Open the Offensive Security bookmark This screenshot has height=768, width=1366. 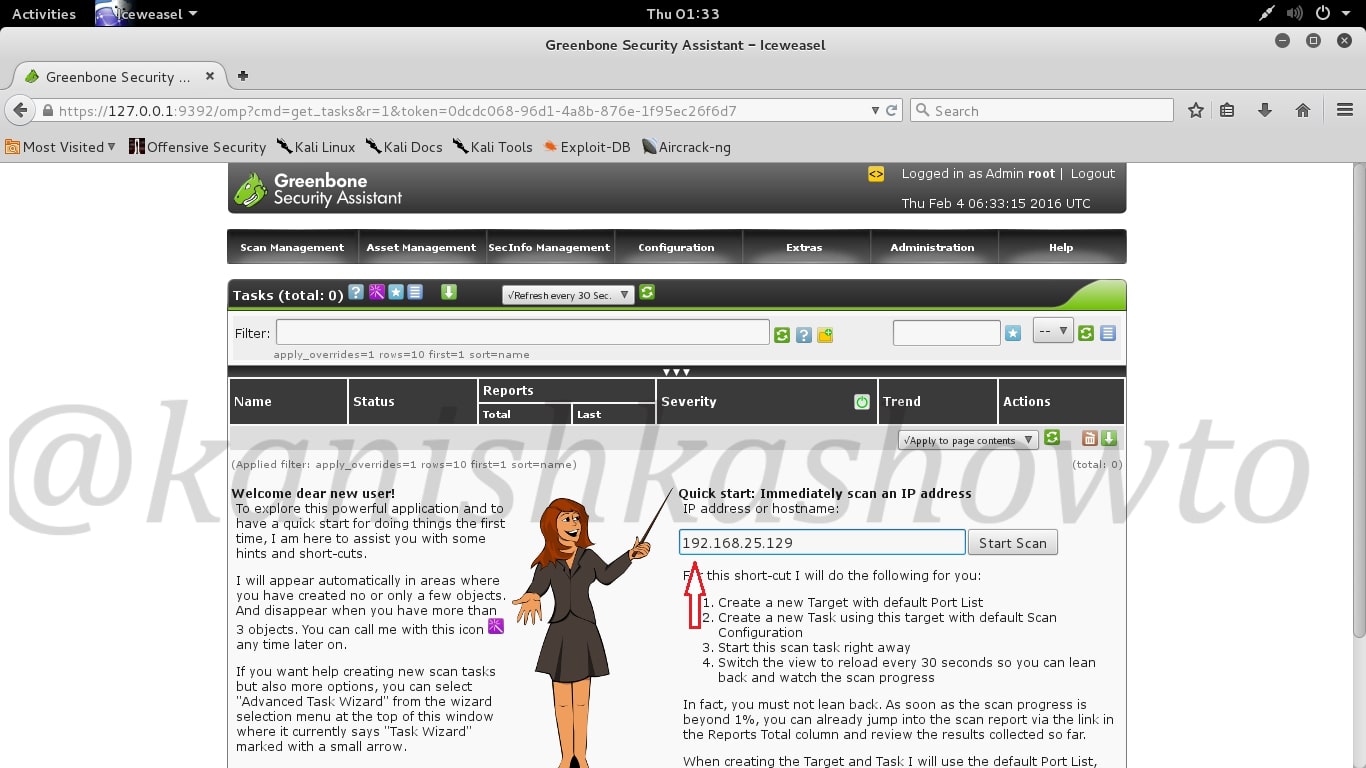coord(197,147)
